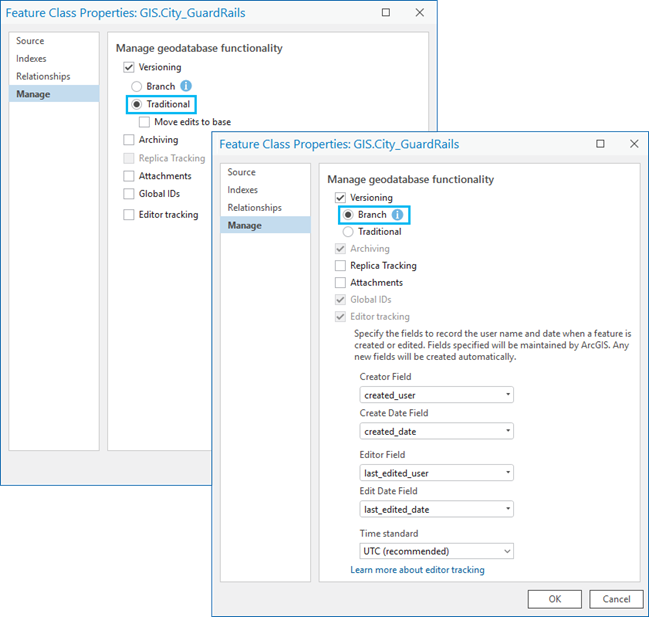Click the OK button
Image resolution: width=649 pixels, height=617 pixels.
555,598
